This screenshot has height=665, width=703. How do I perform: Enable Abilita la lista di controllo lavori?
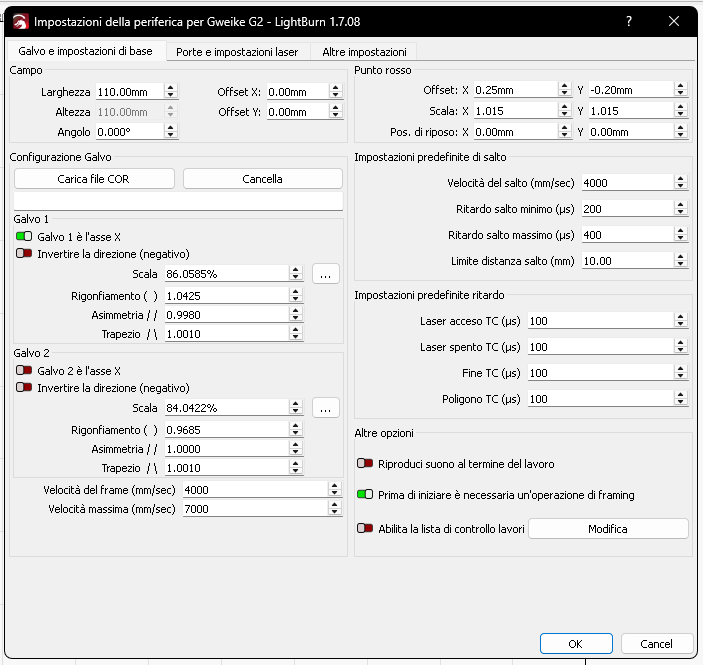tap(365, 528)
